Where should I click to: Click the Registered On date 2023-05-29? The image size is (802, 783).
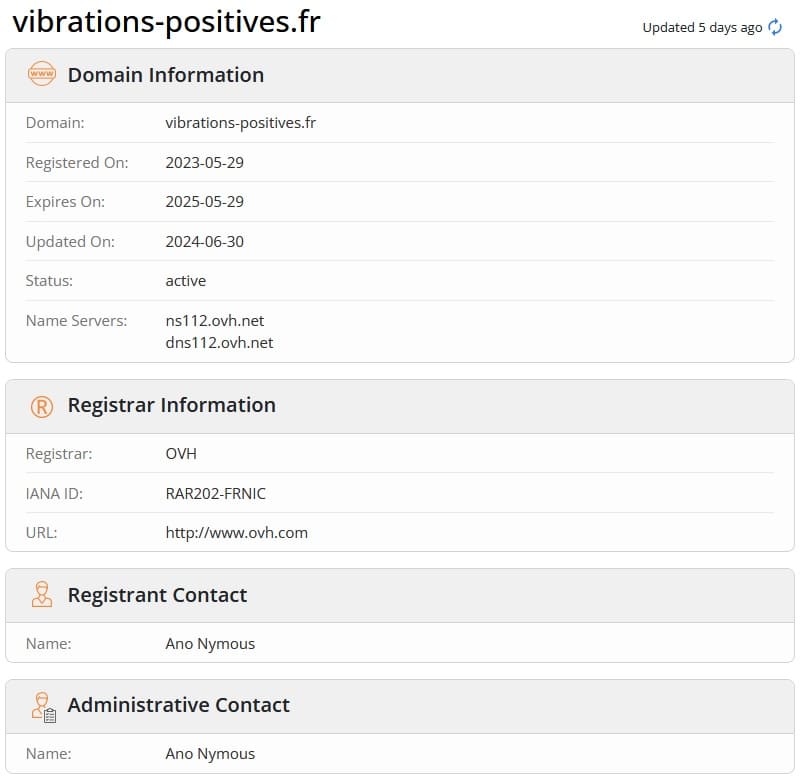(205, 162)
